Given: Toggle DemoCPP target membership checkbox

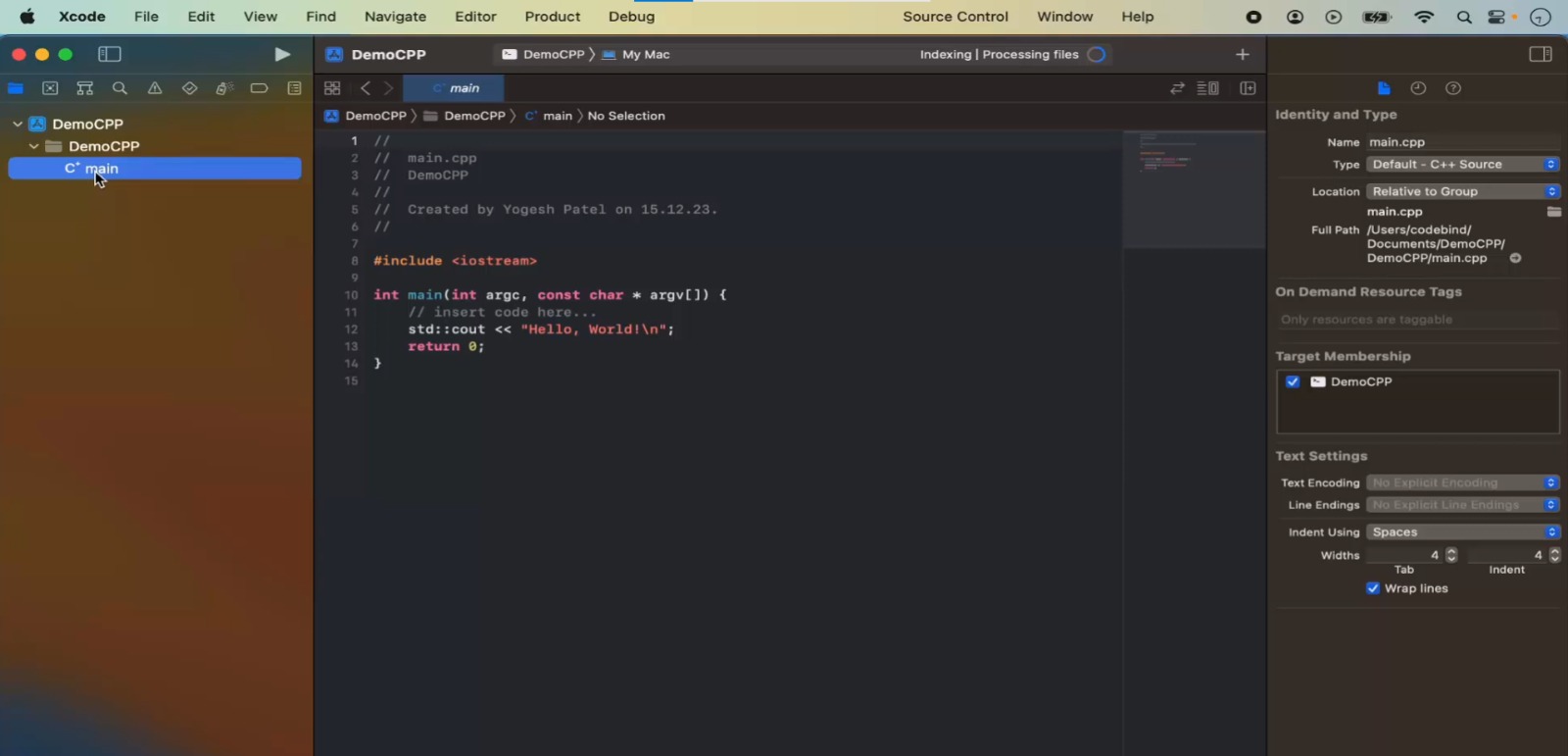Looking at the screenshot, I should pyautogui.click(x=1293, y=381).
